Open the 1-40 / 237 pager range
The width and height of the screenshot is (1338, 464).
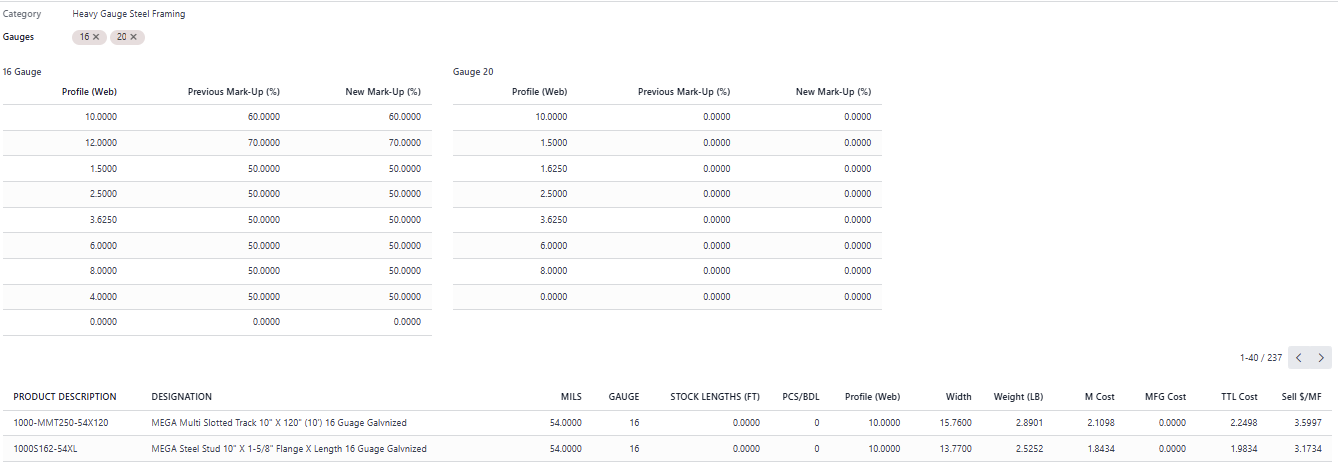(x=1260, y=358)
